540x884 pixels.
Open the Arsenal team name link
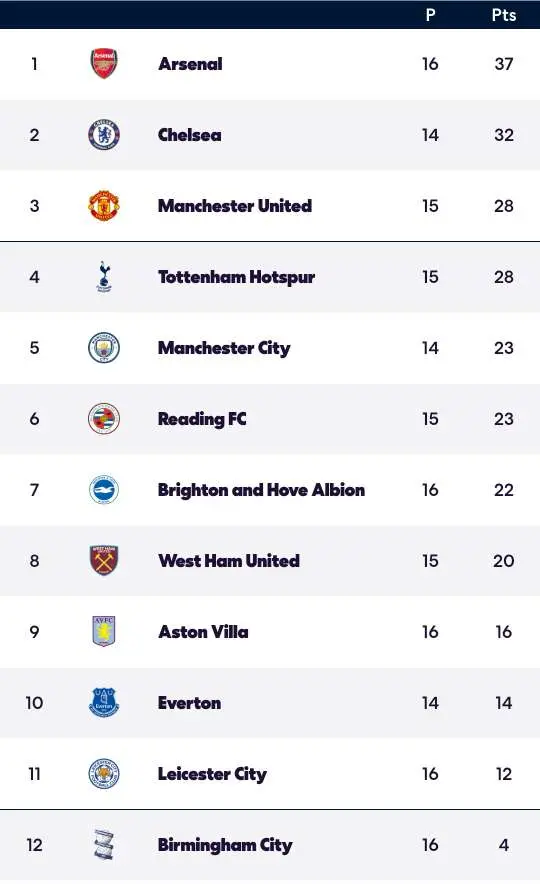pyautogui.click(x=191, y=64)
